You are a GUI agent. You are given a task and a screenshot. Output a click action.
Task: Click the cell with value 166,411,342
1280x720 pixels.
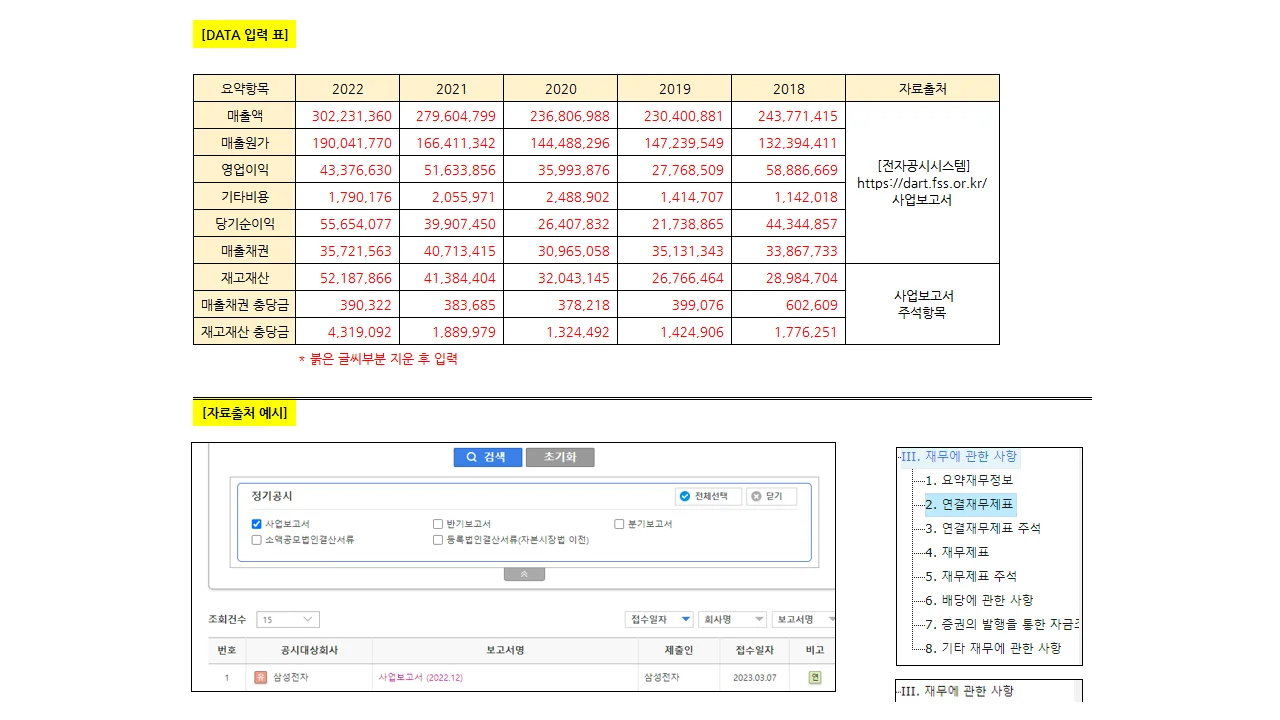tap(452, 142)
